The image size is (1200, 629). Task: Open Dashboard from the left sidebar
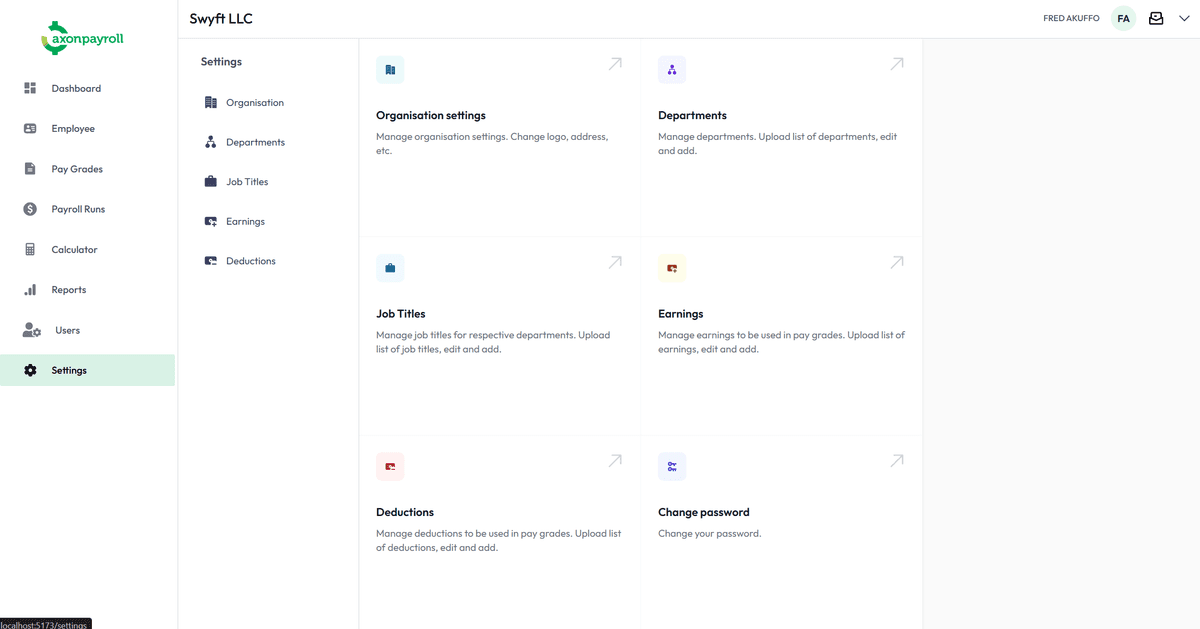76,89
